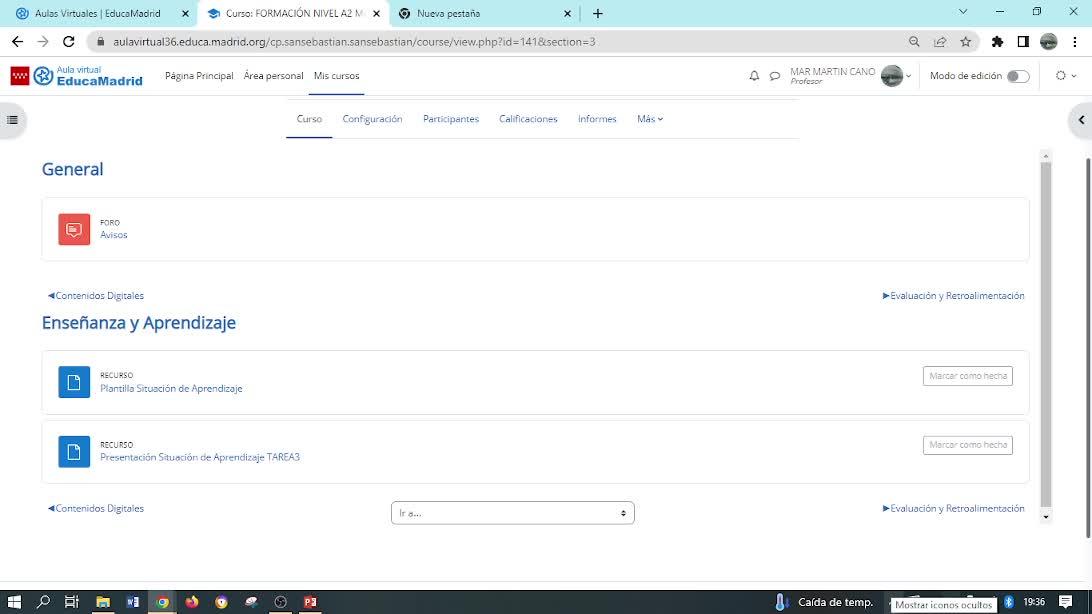1092x614 pixels.
Task: Switch to the Nueva pestaña browser tab
Action: tap(448, 13)
